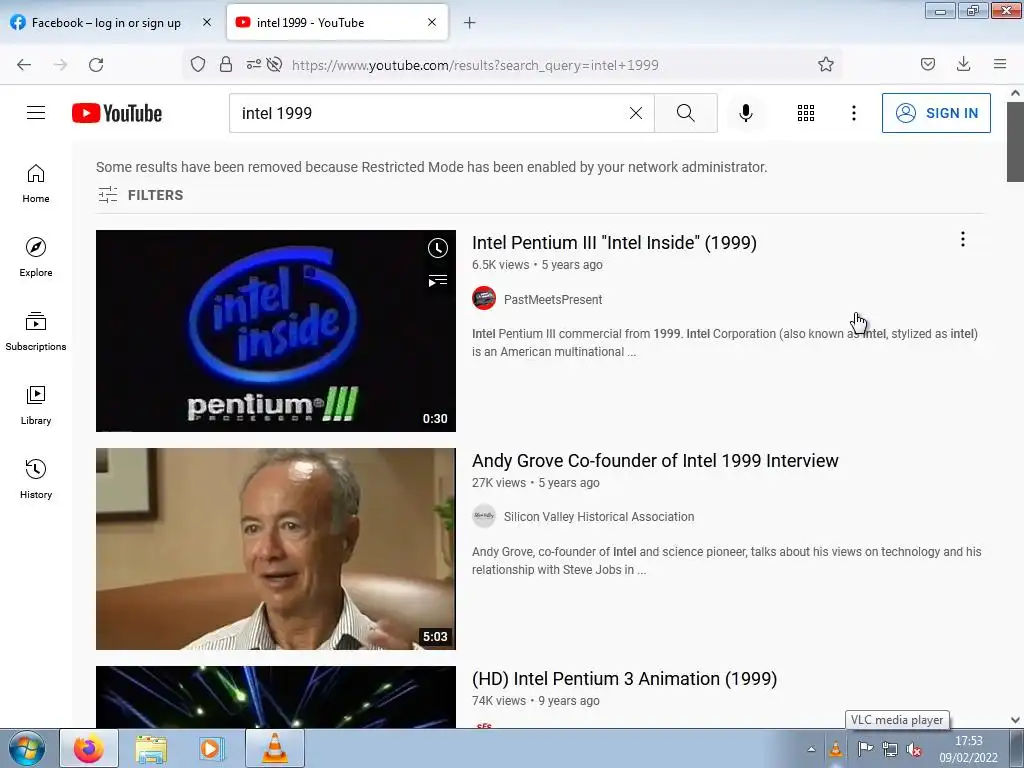
Task: Open Subscriptions in sidebar
Action: [36, 332]
